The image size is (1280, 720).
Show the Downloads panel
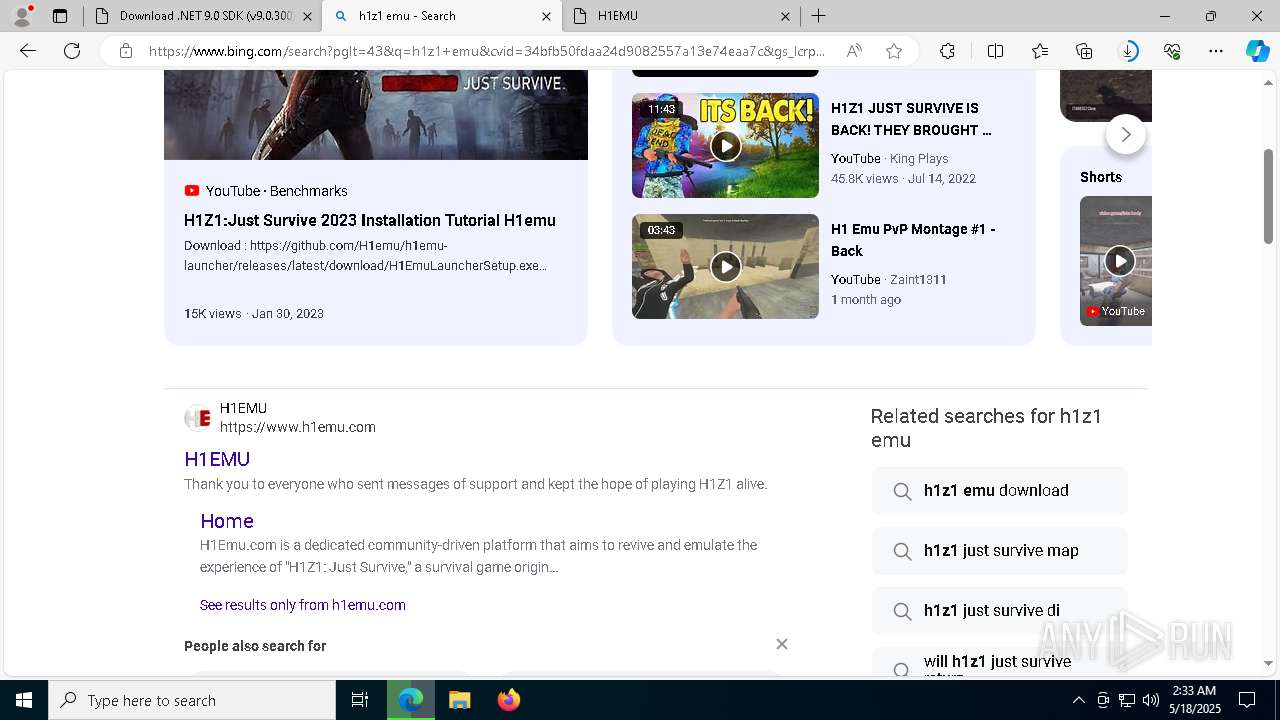1128,51
